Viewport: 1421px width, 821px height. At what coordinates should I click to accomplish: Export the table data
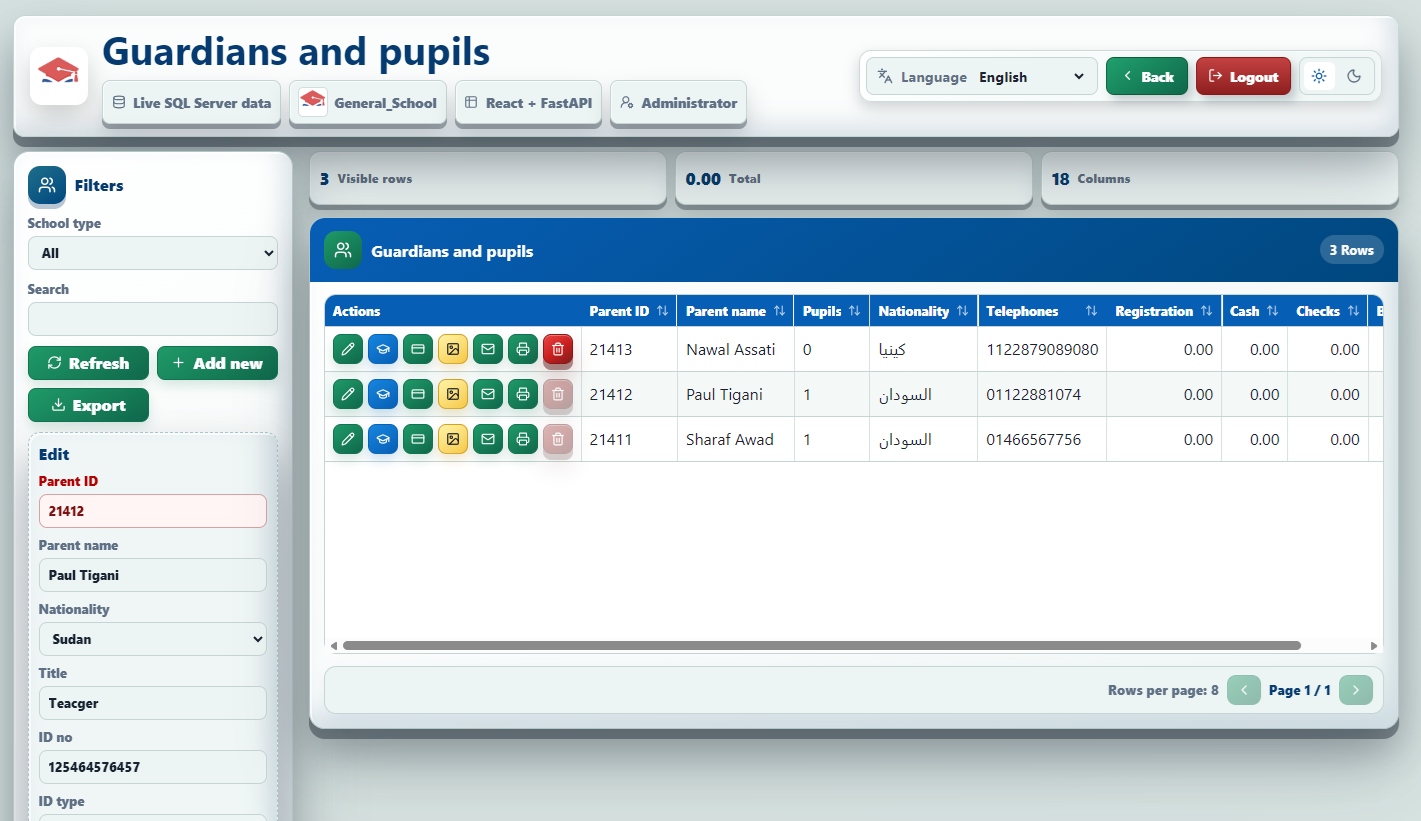[x=88, y=405]
